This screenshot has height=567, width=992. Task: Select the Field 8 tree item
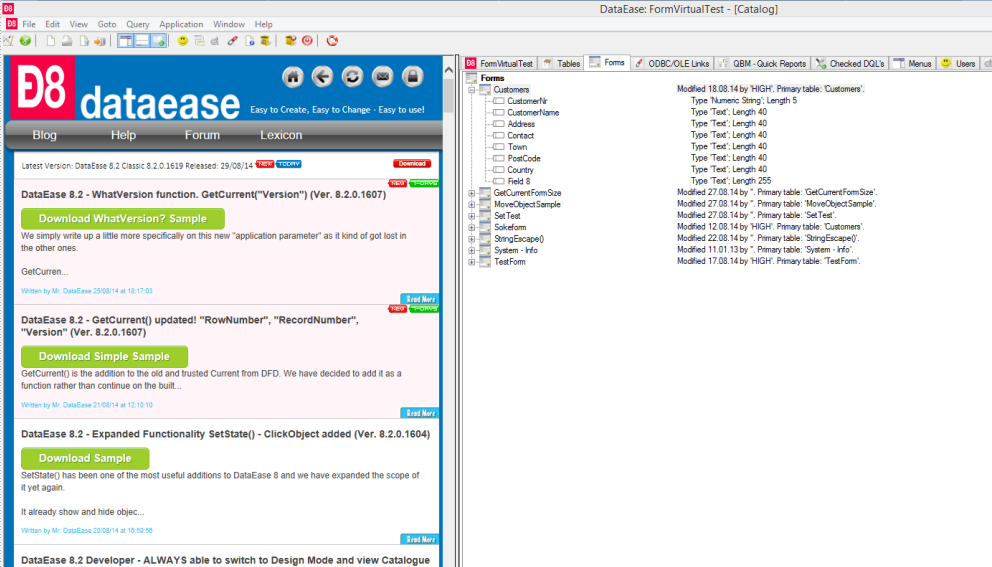pos(519,181)
